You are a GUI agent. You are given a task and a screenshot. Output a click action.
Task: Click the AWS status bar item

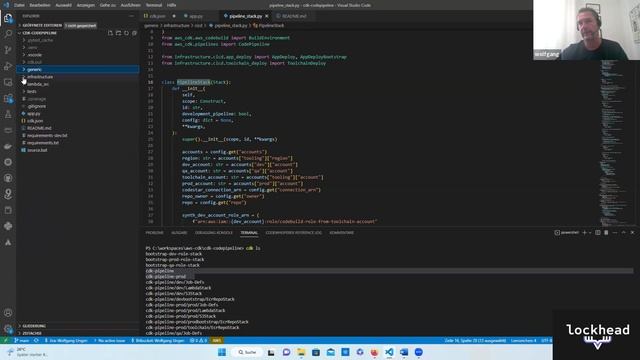217,340
